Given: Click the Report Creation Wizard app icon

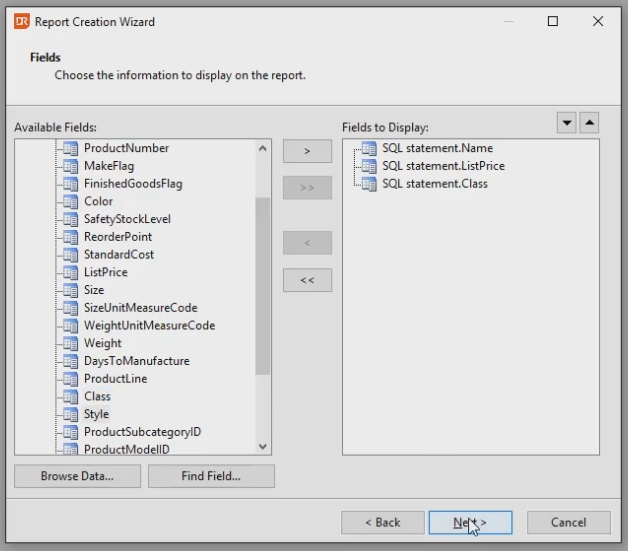Looking at the screenshot, I should point(21,21).
